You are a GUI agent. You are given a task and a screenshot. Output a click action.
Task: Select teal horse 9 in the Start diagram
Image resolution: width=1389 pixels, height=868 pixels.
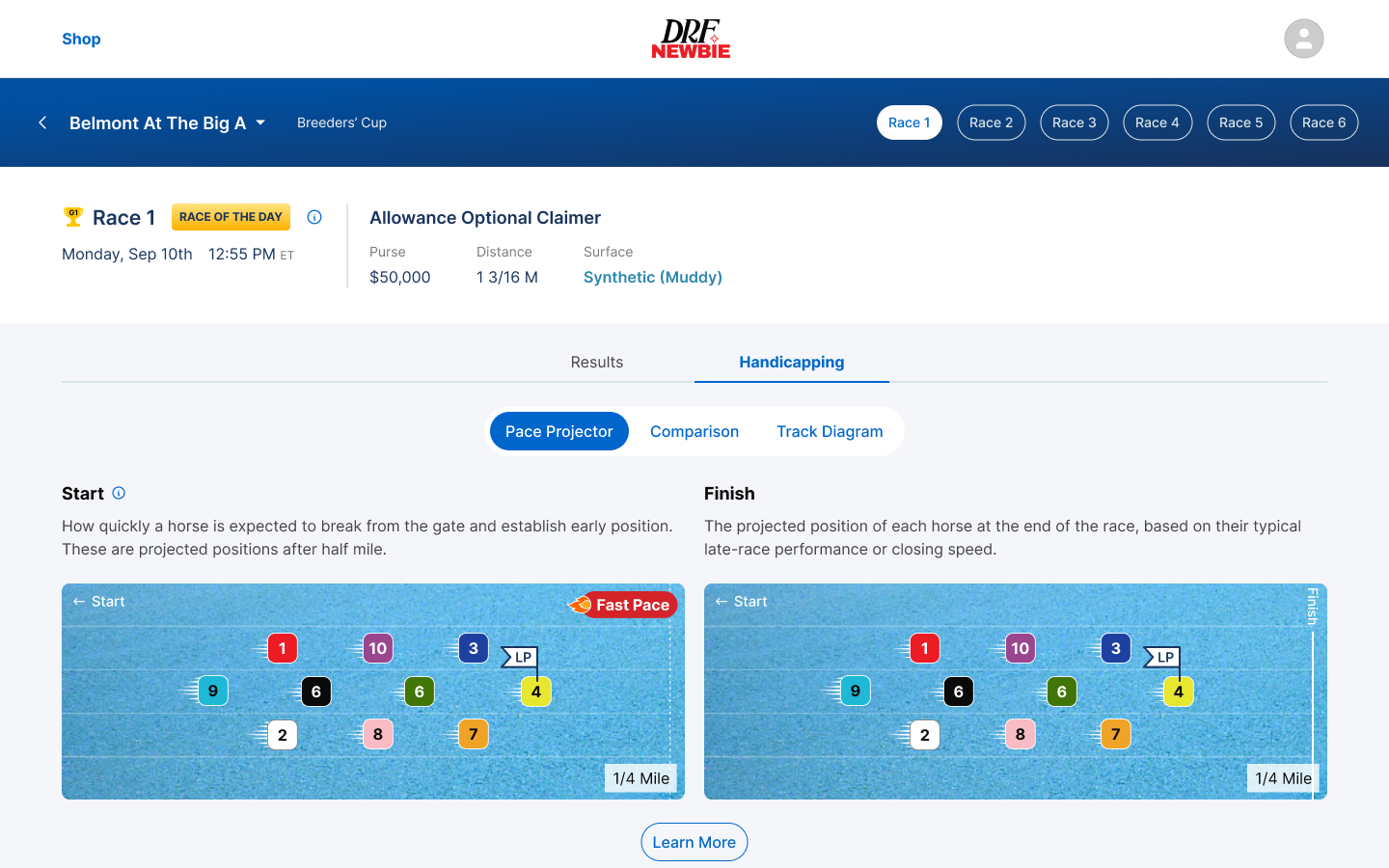[x=212, y=691]
